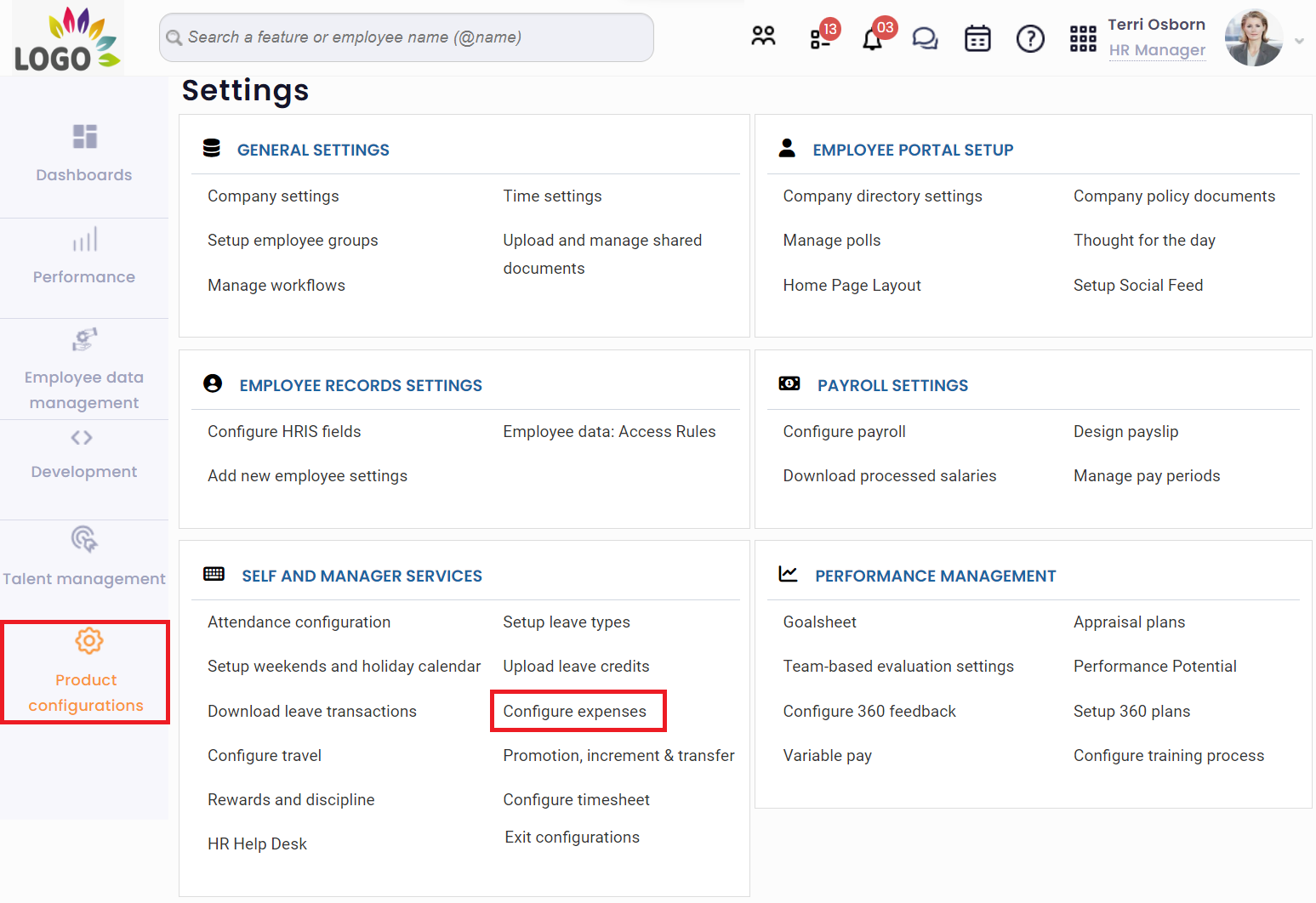Open the apps grid icon

(1082, 38)
